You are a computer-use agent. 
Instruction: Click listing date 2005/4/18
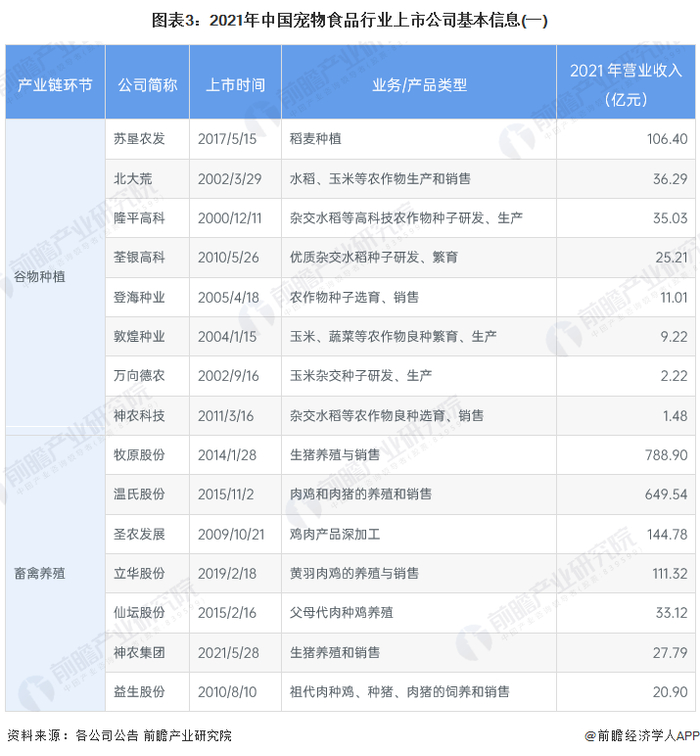pyautogui.click(x=229, y=297)
